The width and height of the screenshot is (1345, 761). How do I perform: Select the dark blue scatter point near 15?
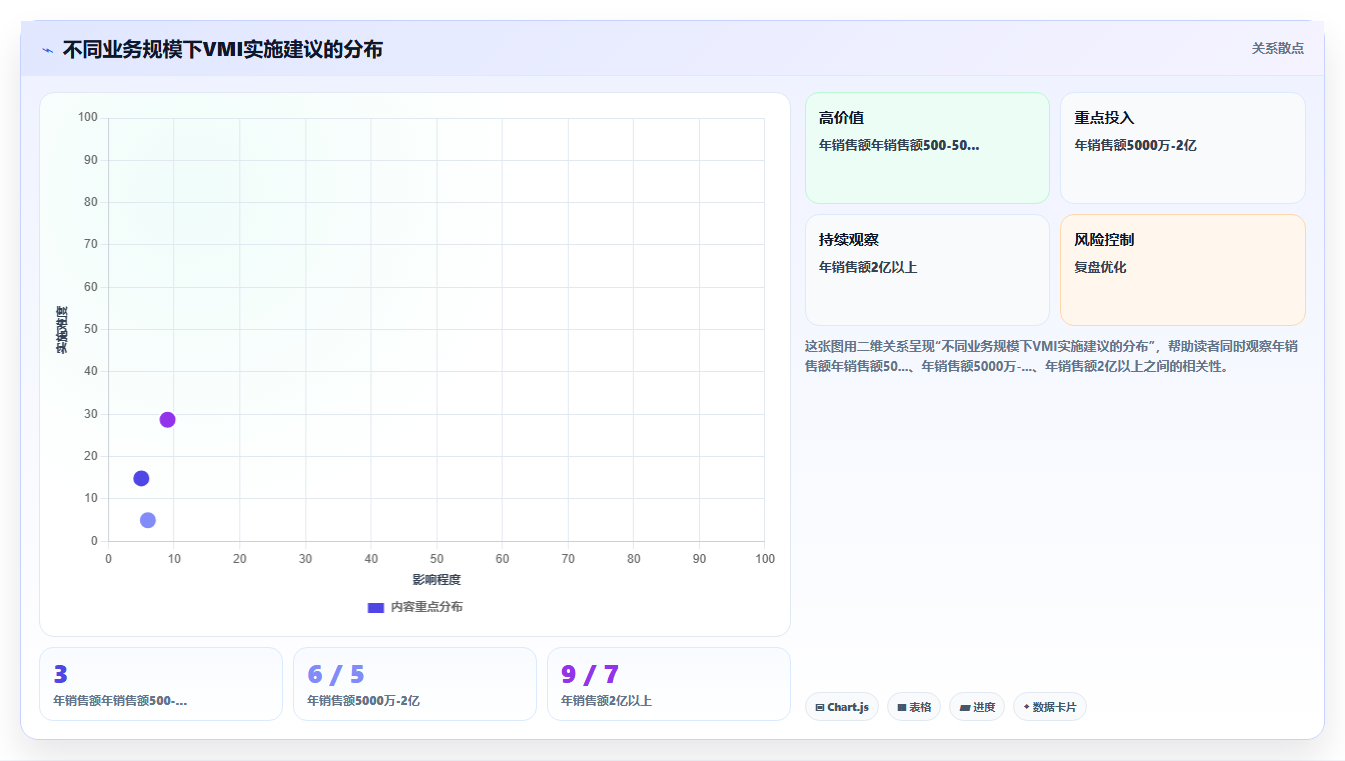tap(141, 478)
